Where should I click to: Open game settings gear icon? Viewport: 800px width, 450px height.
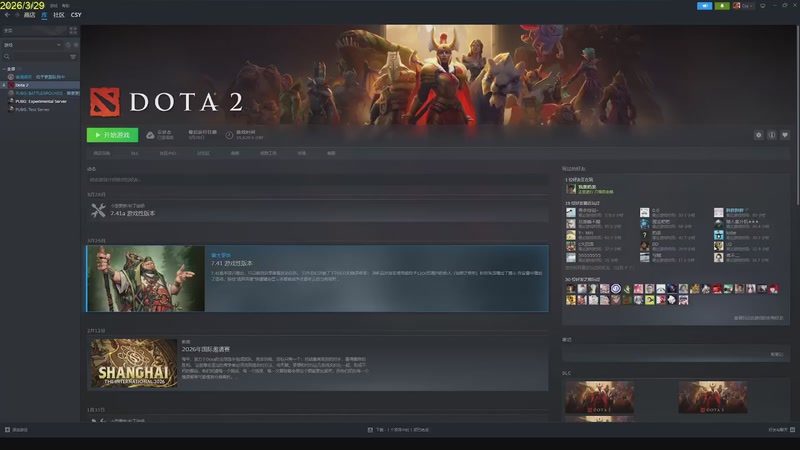pos(758,135)
